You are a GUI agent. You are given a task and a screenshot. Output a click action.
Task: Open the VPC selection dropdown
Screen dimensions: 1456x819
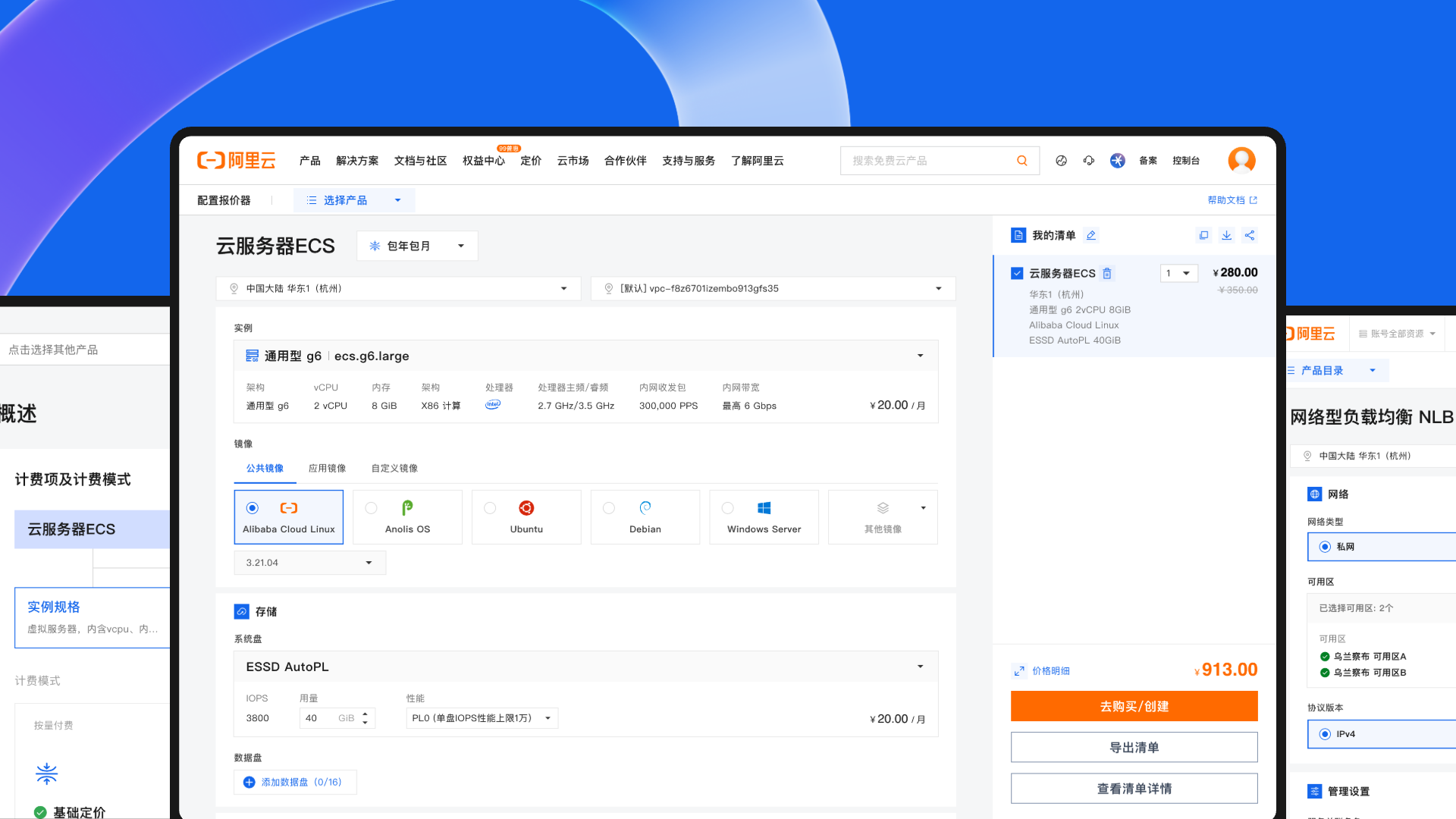coord(773,288)
